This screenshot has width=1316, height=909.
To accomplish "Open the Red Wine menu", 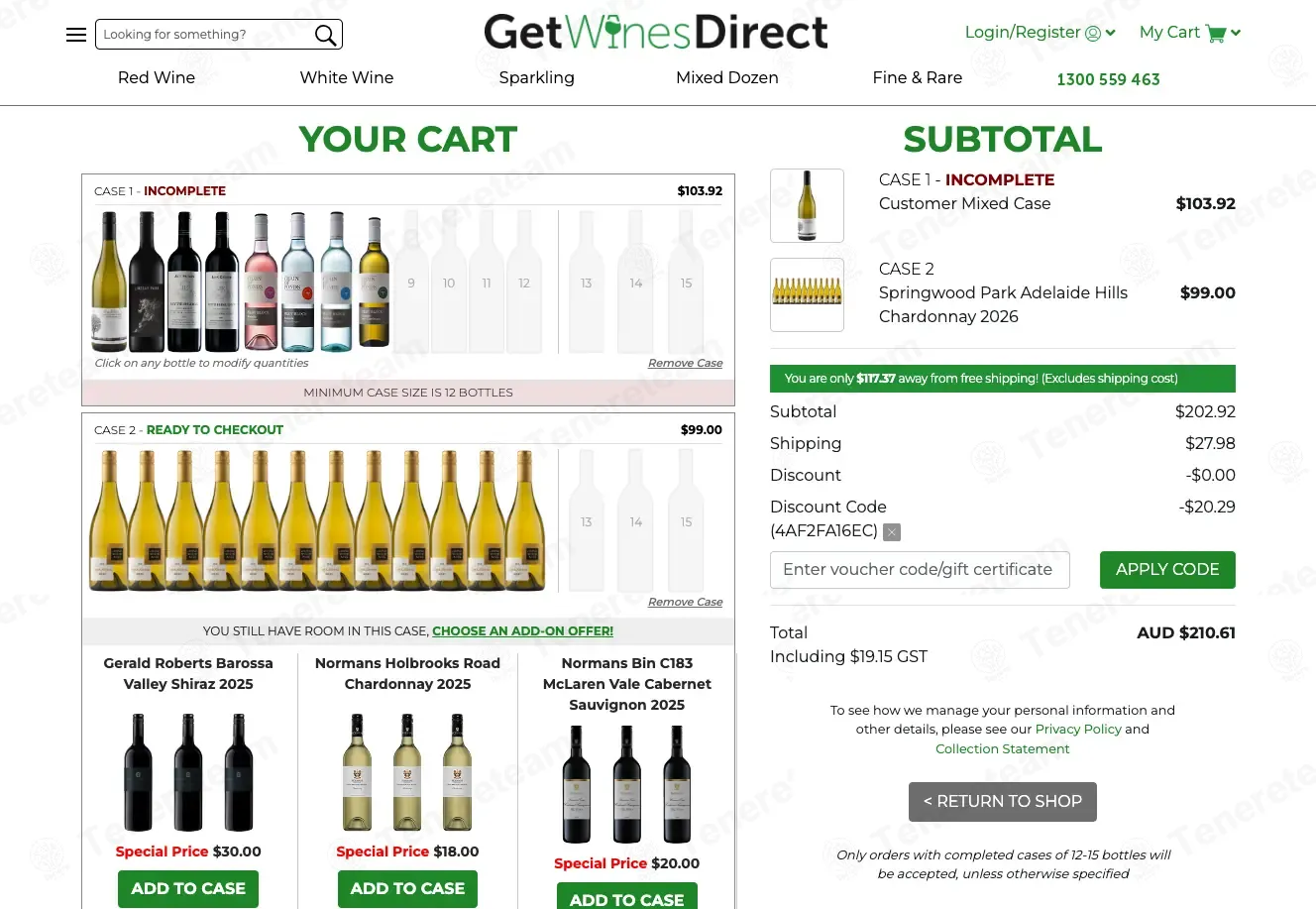I will tap(157, 77).
